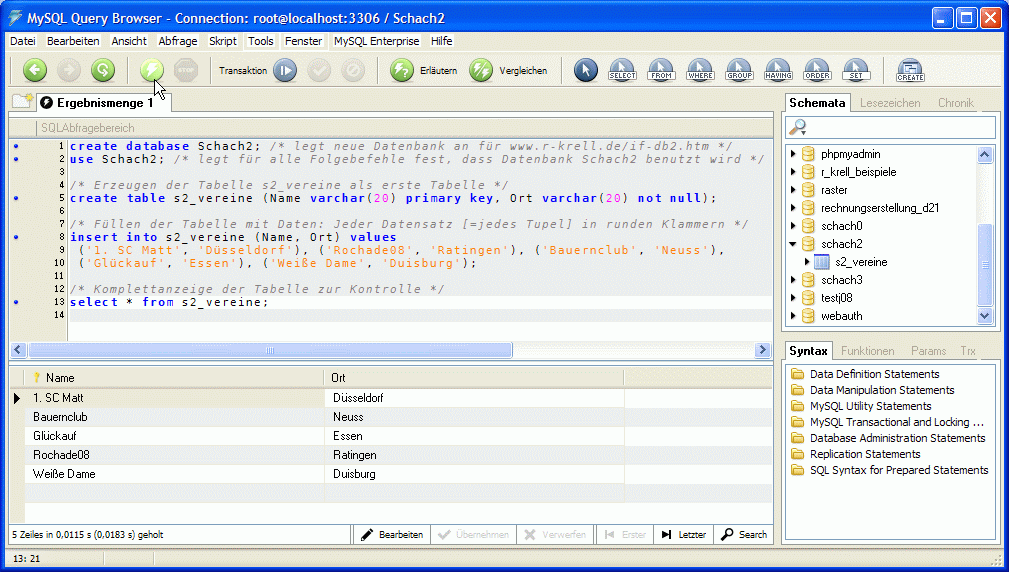Click the Vergleichen compare icon
The image size is (1009, 572).
481,70
